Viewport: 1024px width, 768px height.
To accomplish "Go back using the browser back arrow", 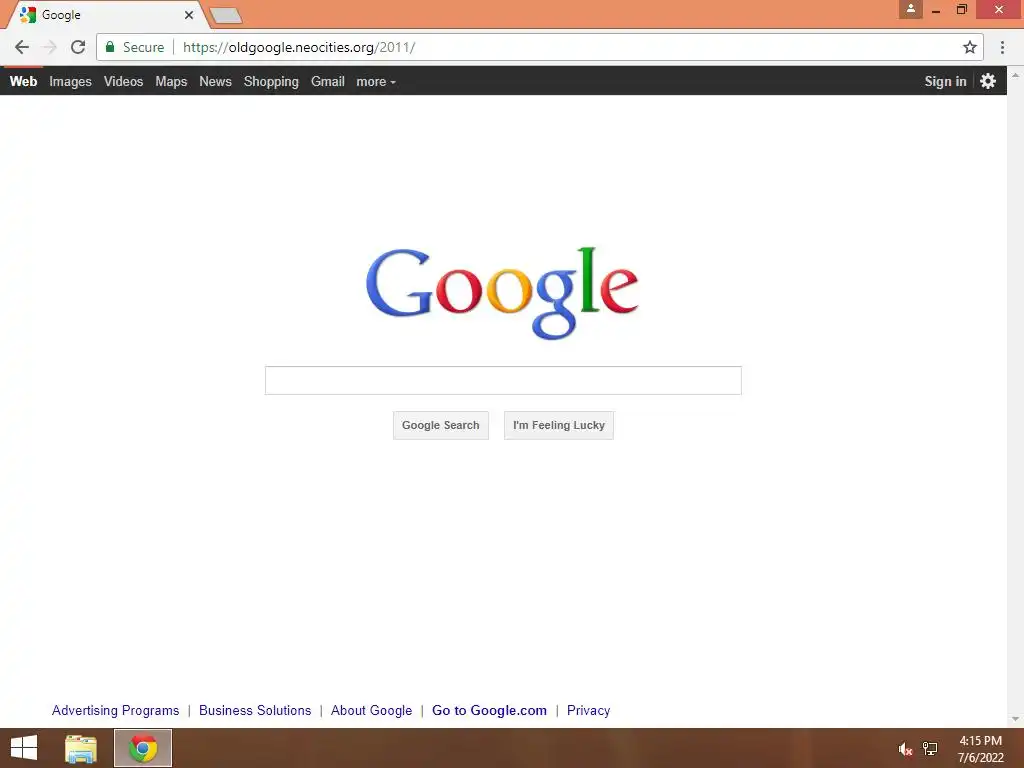I will [22, 47].
